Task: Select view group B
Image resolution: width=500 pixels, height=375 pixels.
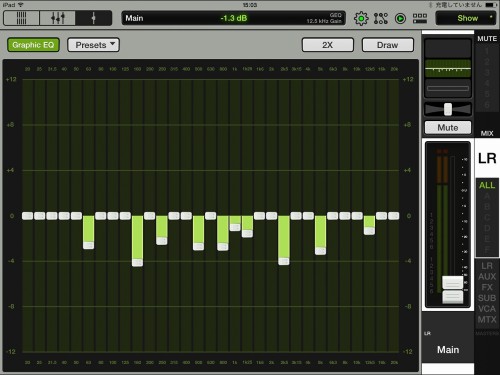Action: [x=487, y=207]
